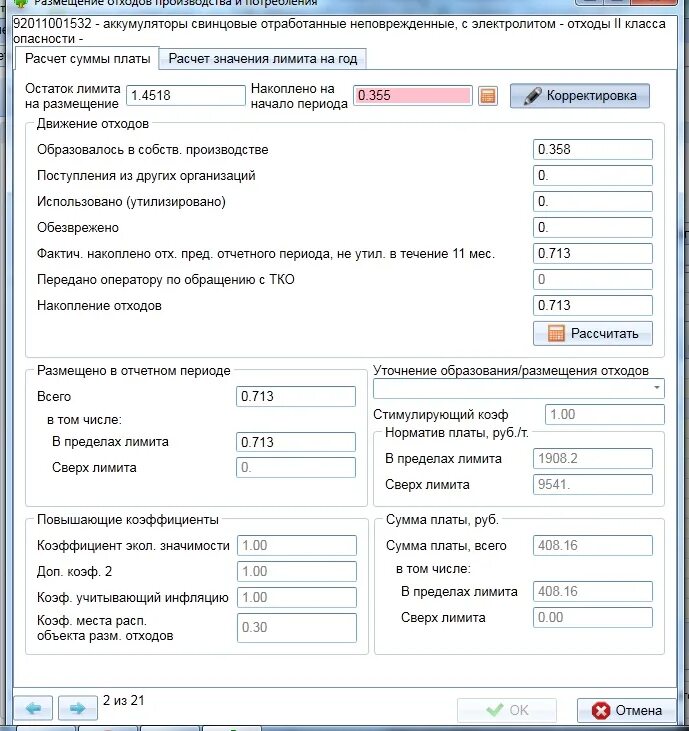Click the Обезврежено input field

coord(593,228)
